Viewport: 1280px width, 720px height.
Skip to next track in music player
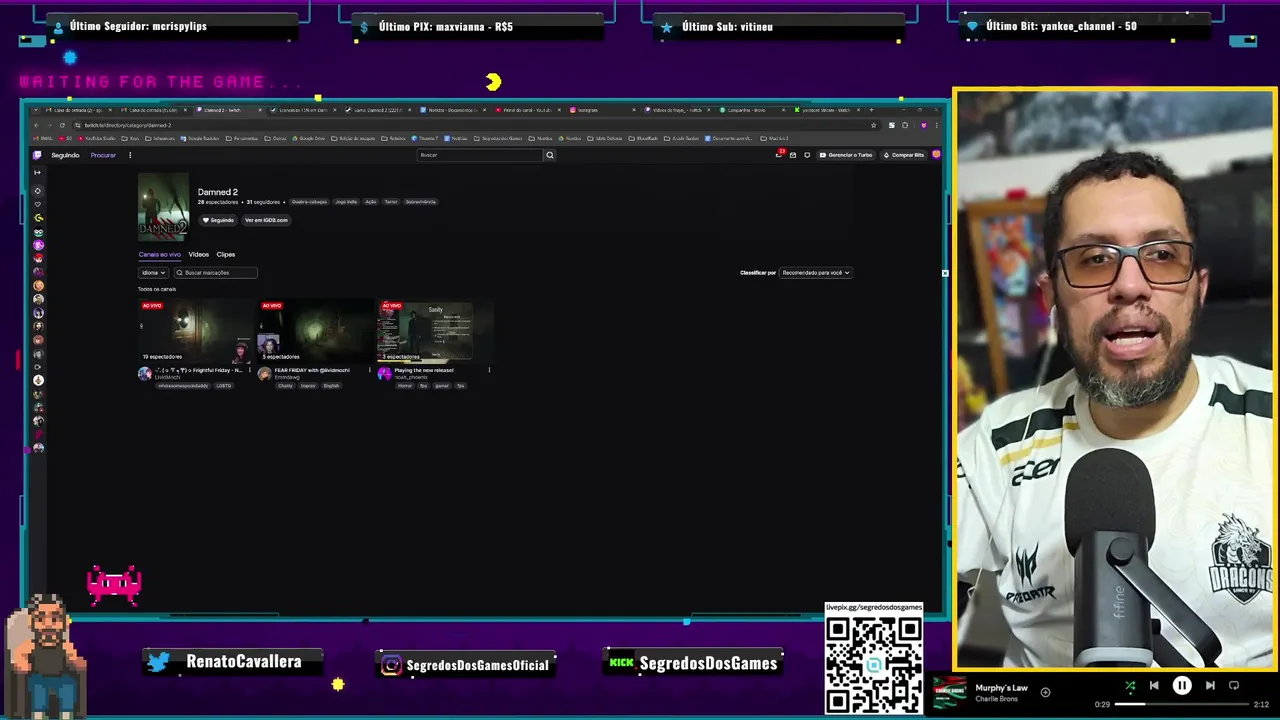coord(1210,686)
